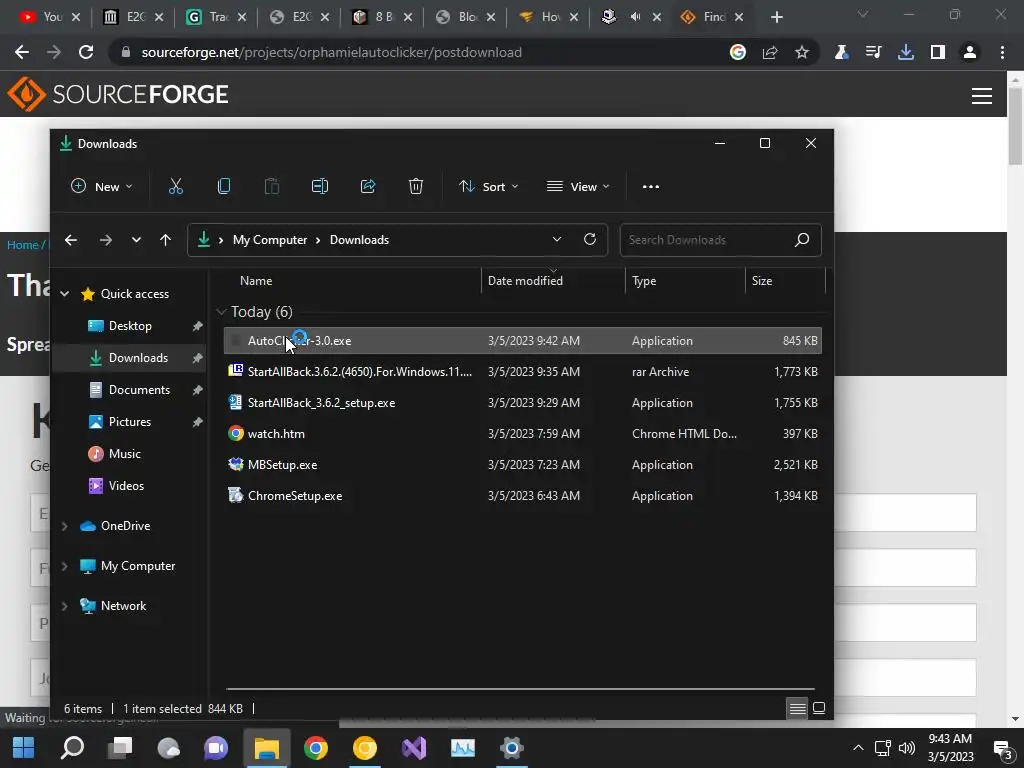This screenshot has height=768, width=1024.
Task: Select ChromeSetup.exe file
Action: click(522, 496)
